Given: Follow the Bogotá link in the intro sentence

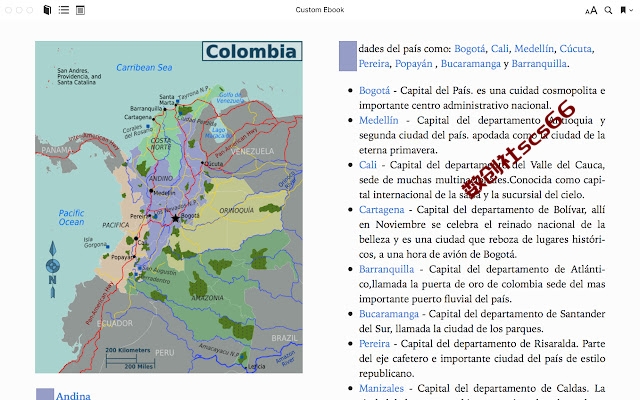Looking at the screenshot, I should (x=469, y=49).
